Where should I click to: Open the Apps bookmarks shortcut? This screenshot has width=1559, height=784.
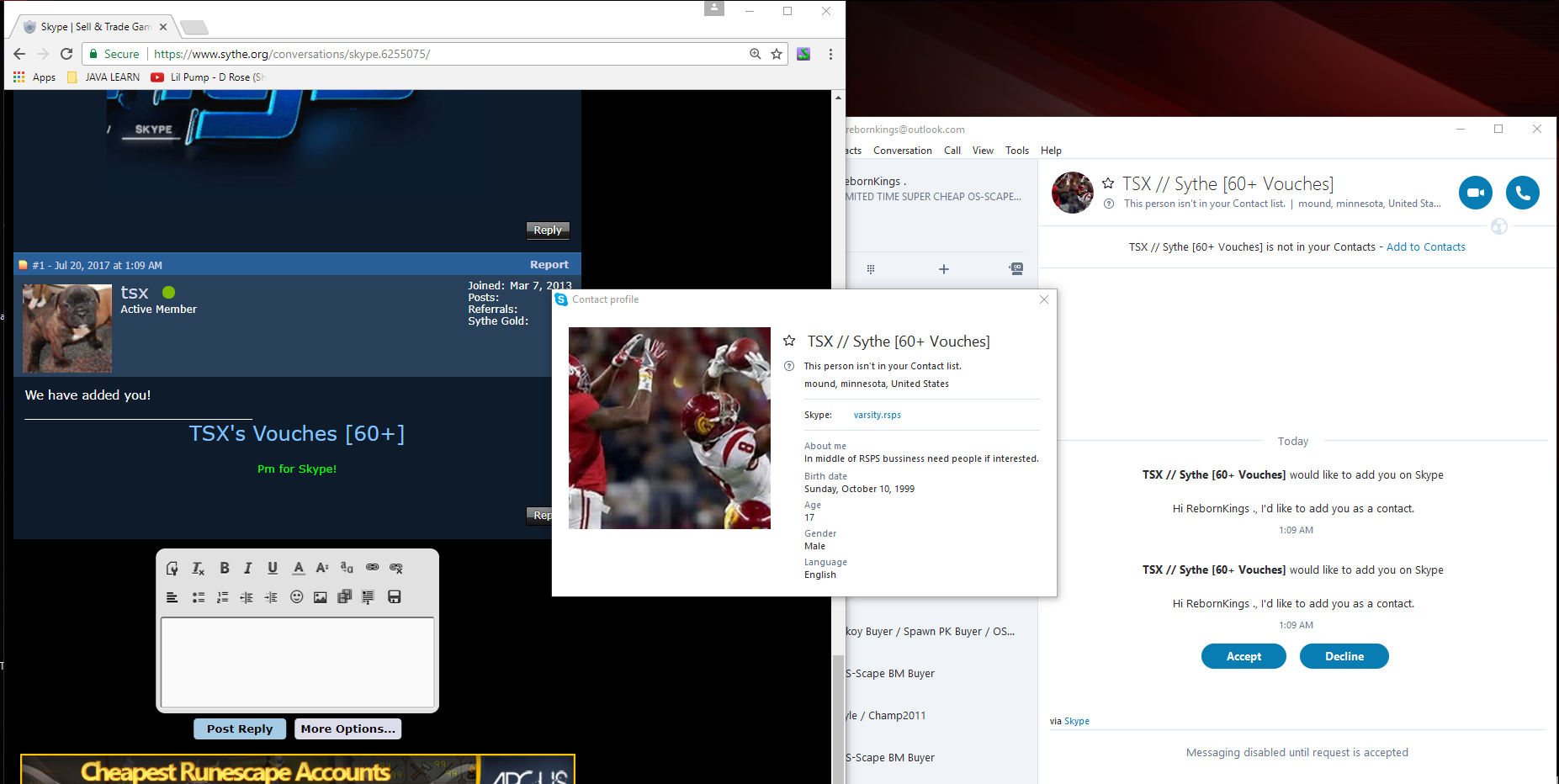point(34,77)
